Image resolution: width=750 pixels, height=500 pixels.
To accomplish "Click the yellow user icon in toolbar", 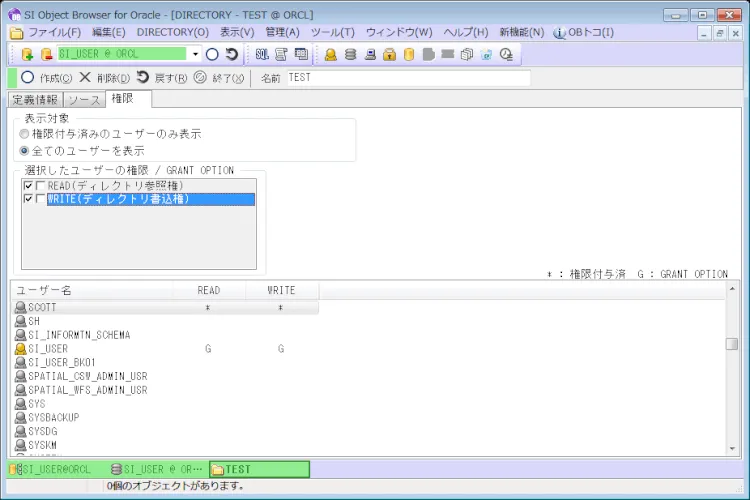I will [x=331, y=54].
